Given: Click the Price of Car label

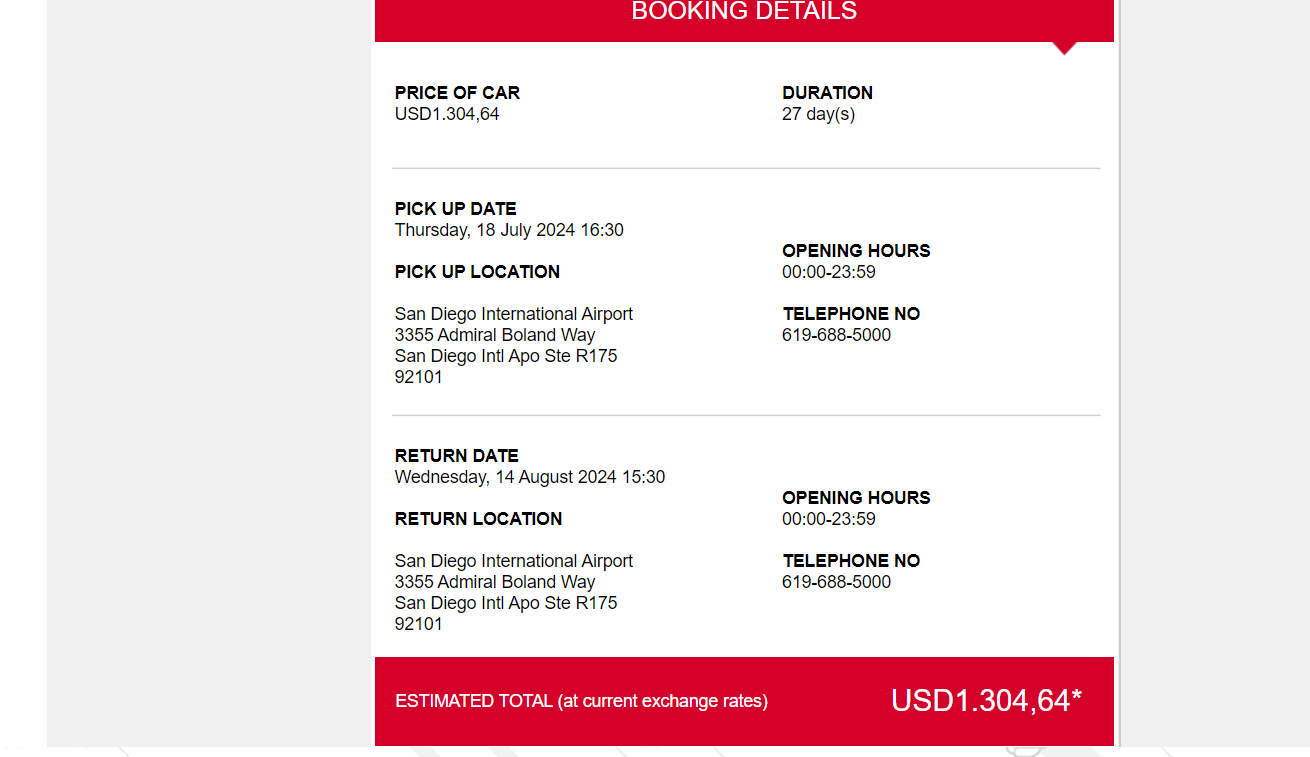Looking at the screenshot, I should coord(457,93).
